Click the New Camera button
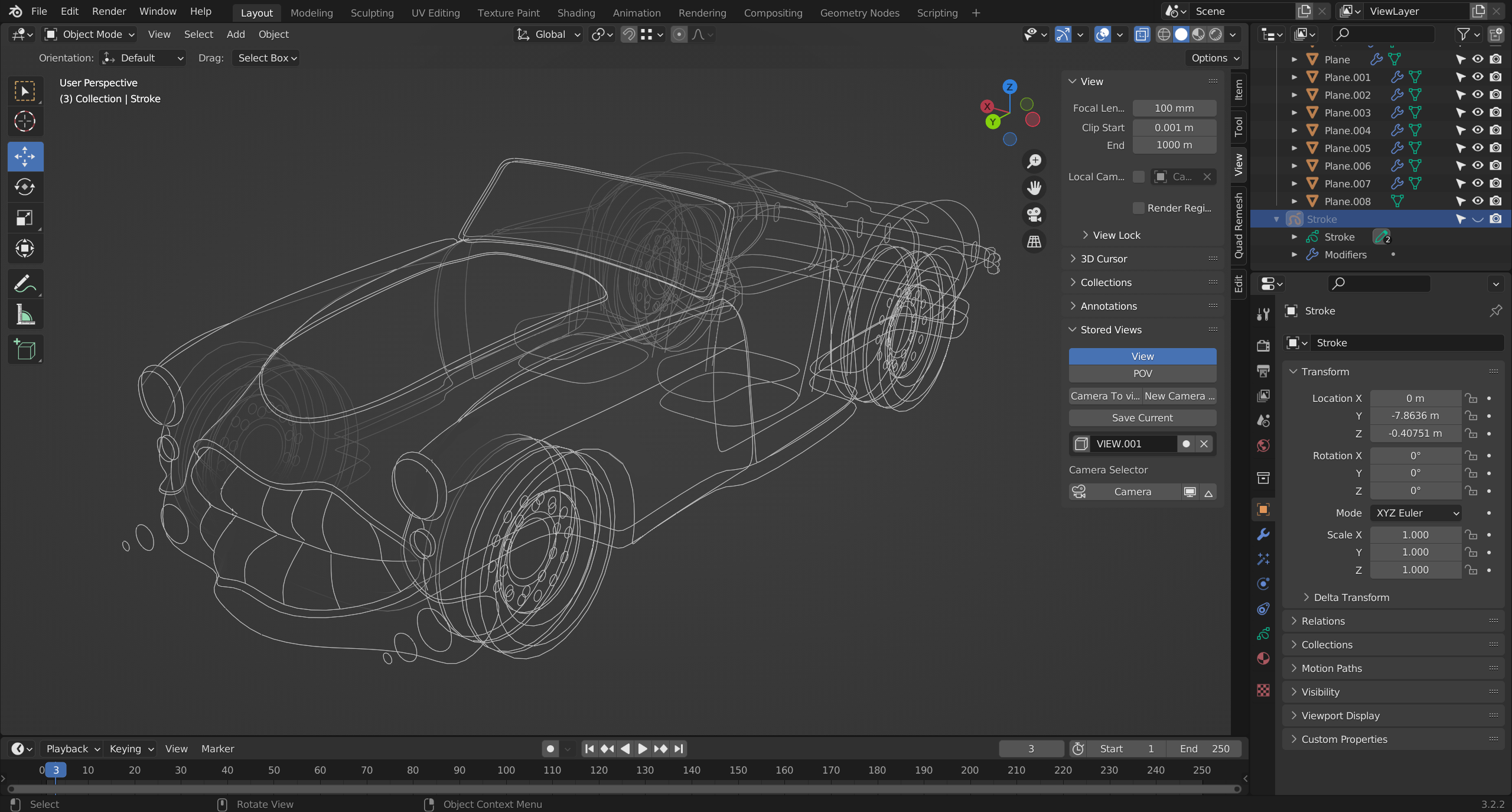1512x812 pixels. 1179,396
